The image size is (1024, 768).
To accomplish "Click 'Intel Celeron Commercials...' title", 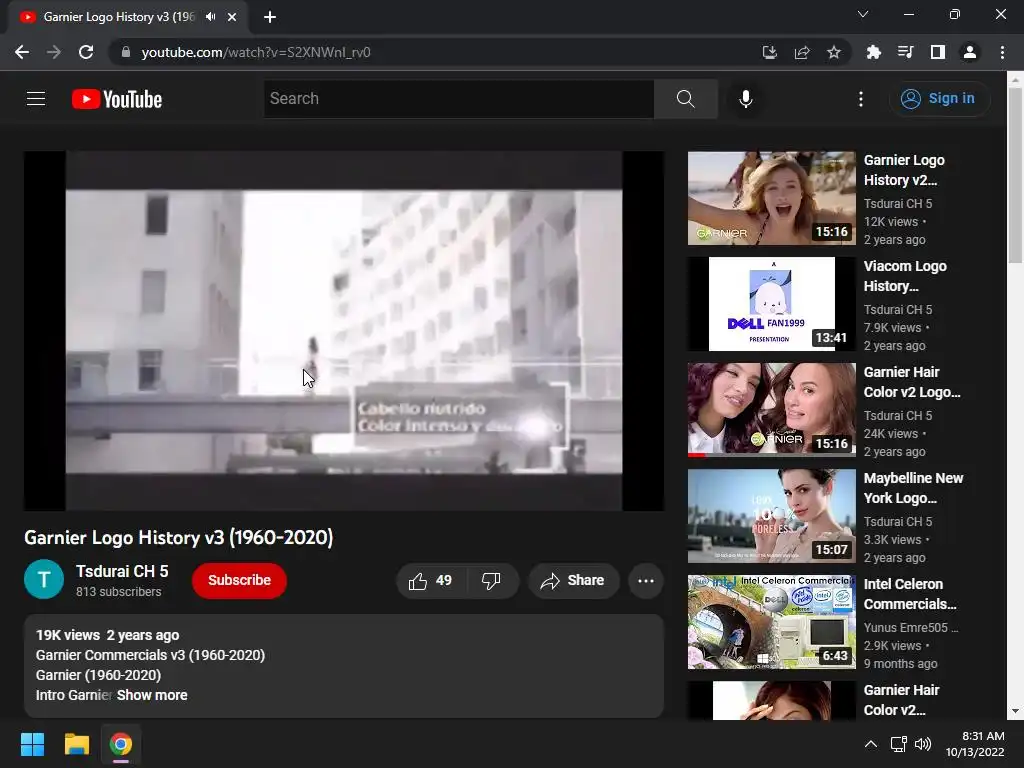I will point(910,594).
